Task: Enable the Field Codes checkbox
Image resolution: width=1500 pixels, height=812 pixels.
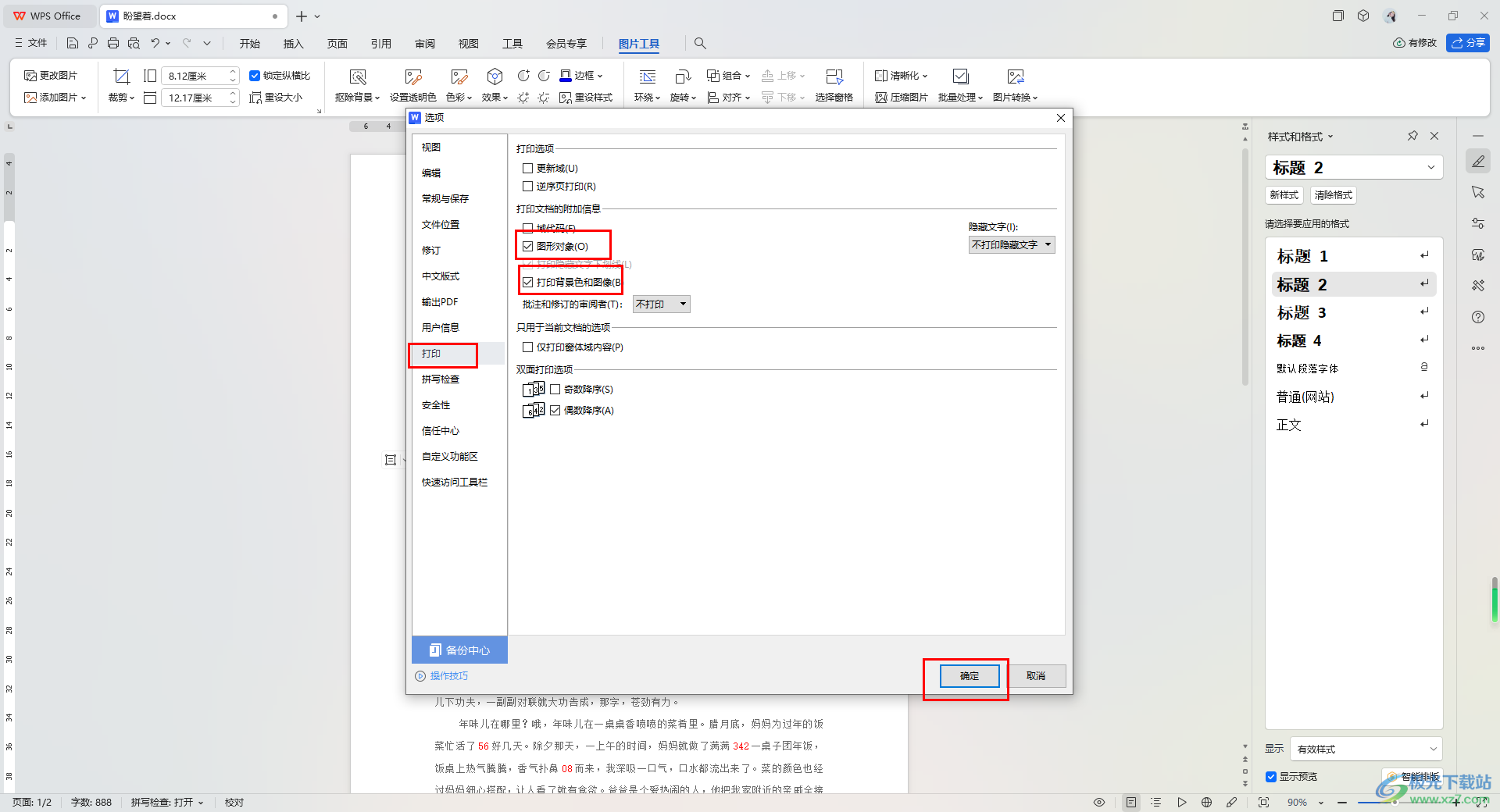Action: [528, 228]
